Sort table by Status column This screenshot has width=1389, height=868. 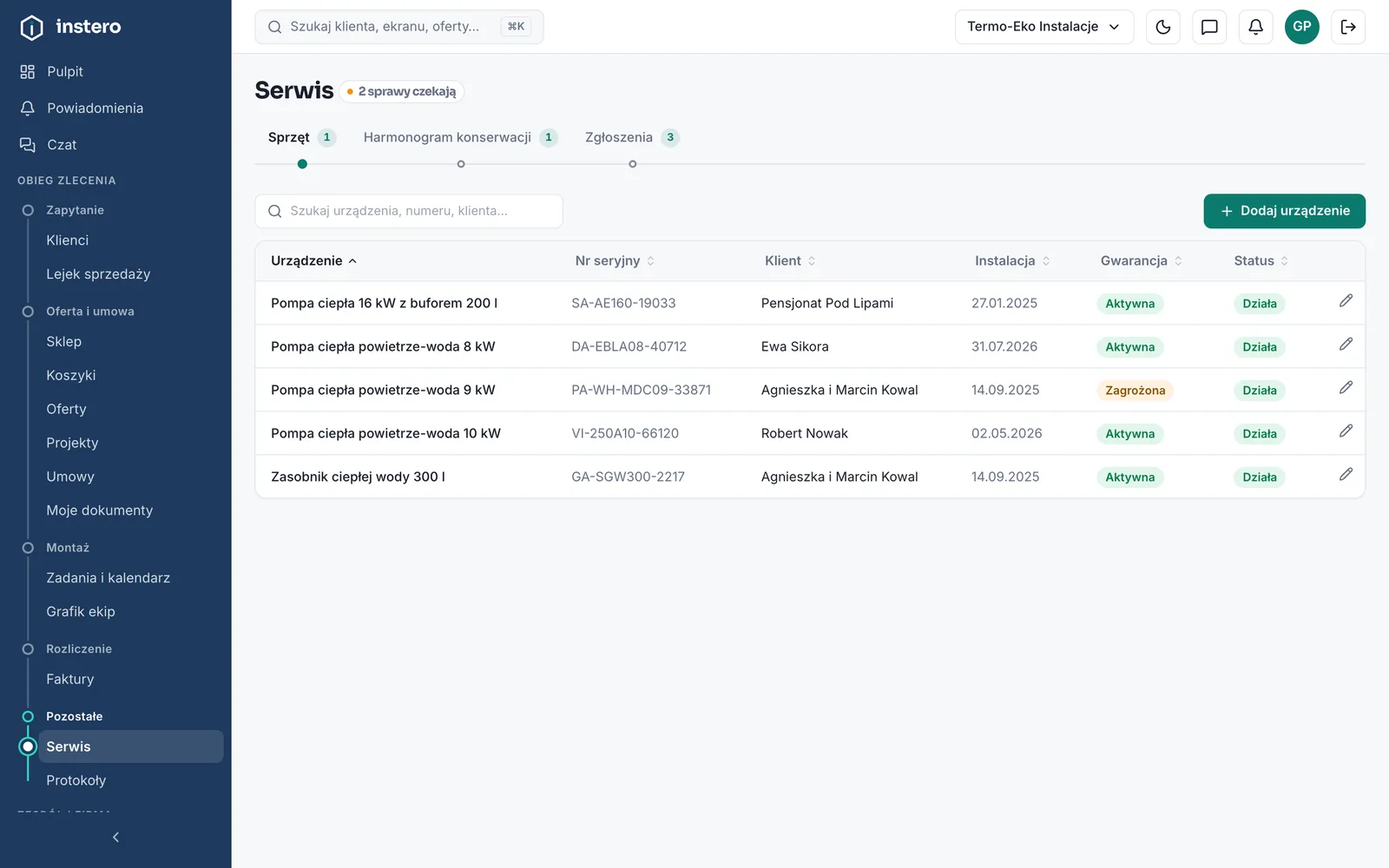click(x=1261, y=260)
